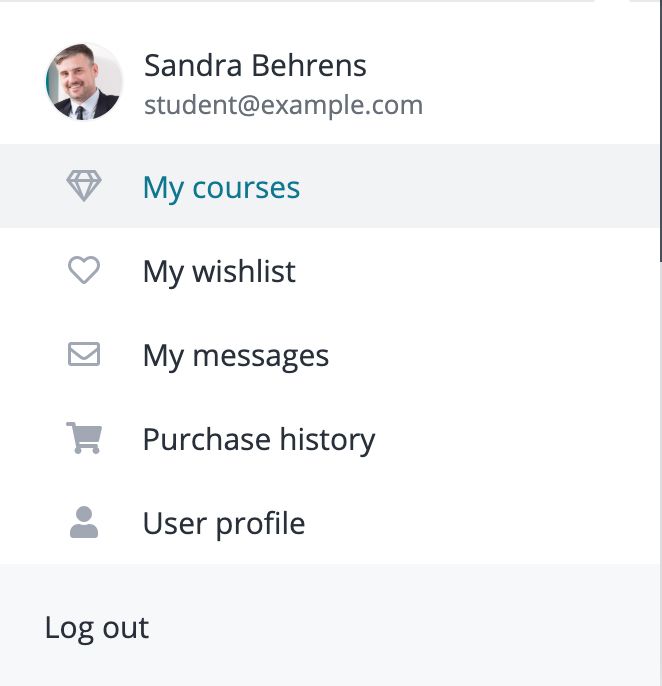Viewport: 662px width, 686px height.
Task: Click the person silhouette icon
Action: coord(84,522)
